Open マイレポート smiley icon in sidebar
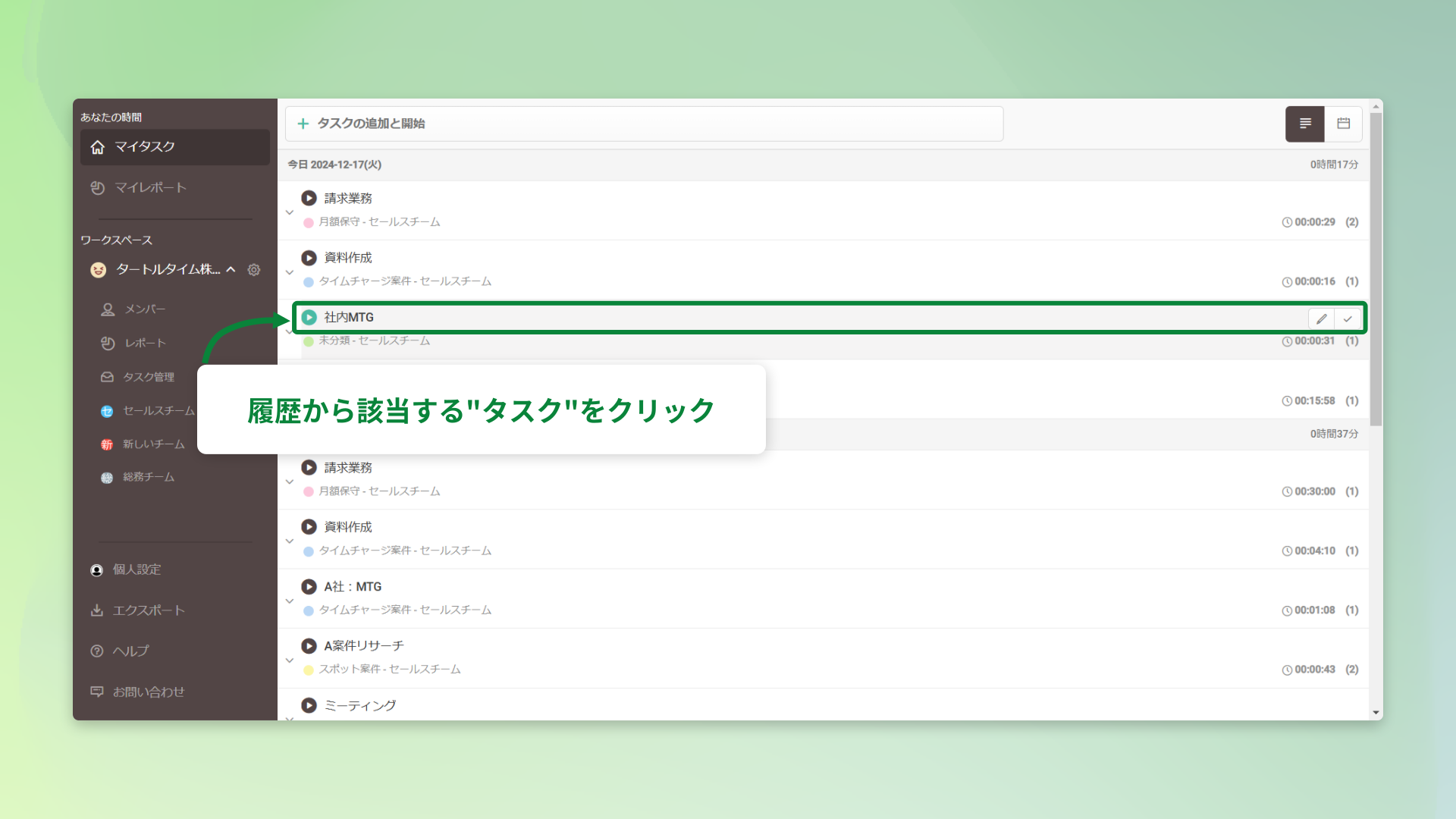 [98, 187]
